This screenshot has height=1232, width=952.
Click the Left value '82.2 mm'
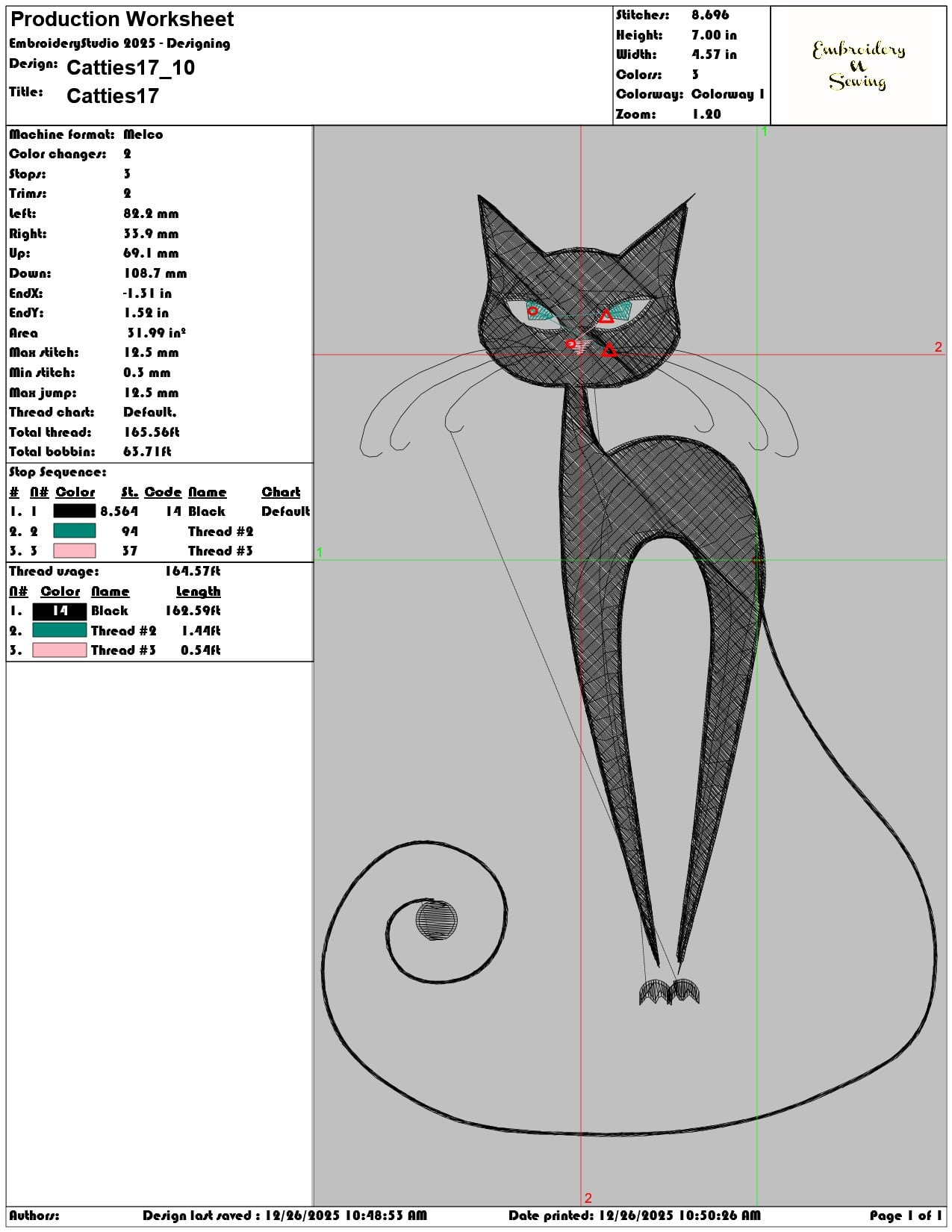(151, 214)
